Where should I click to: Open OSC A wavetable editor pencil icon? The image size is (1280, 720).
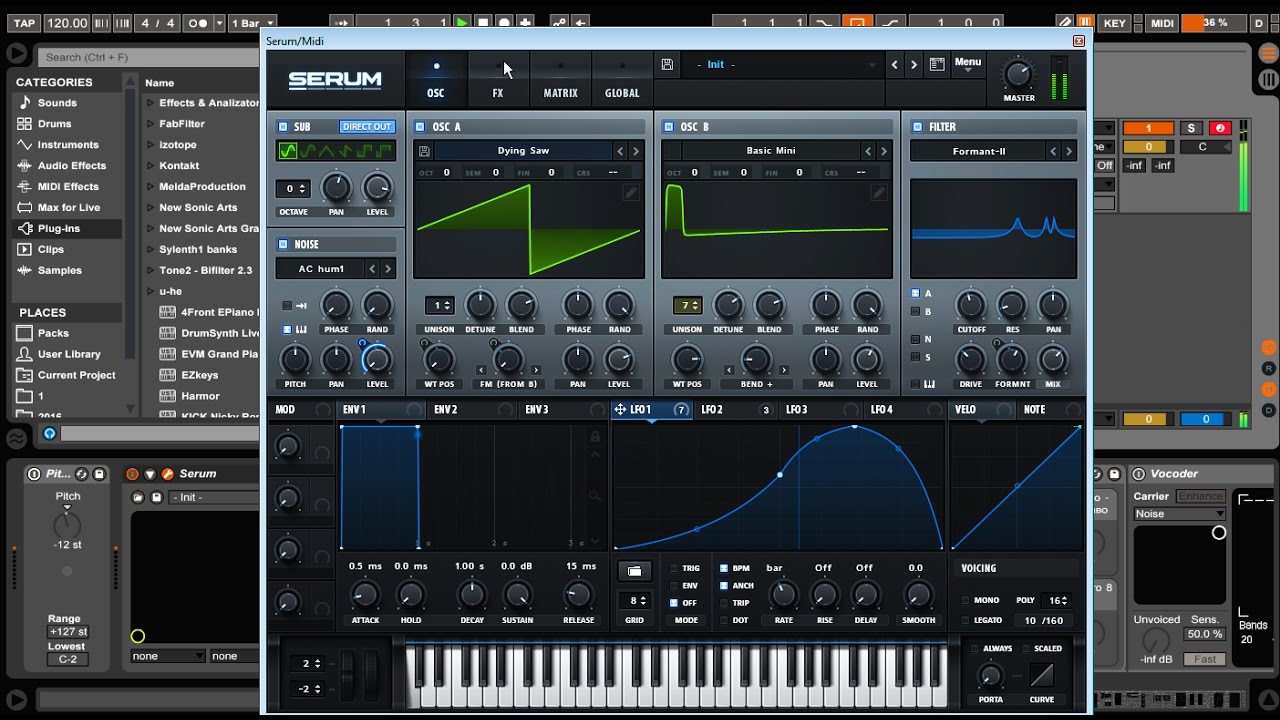point(630,192)
